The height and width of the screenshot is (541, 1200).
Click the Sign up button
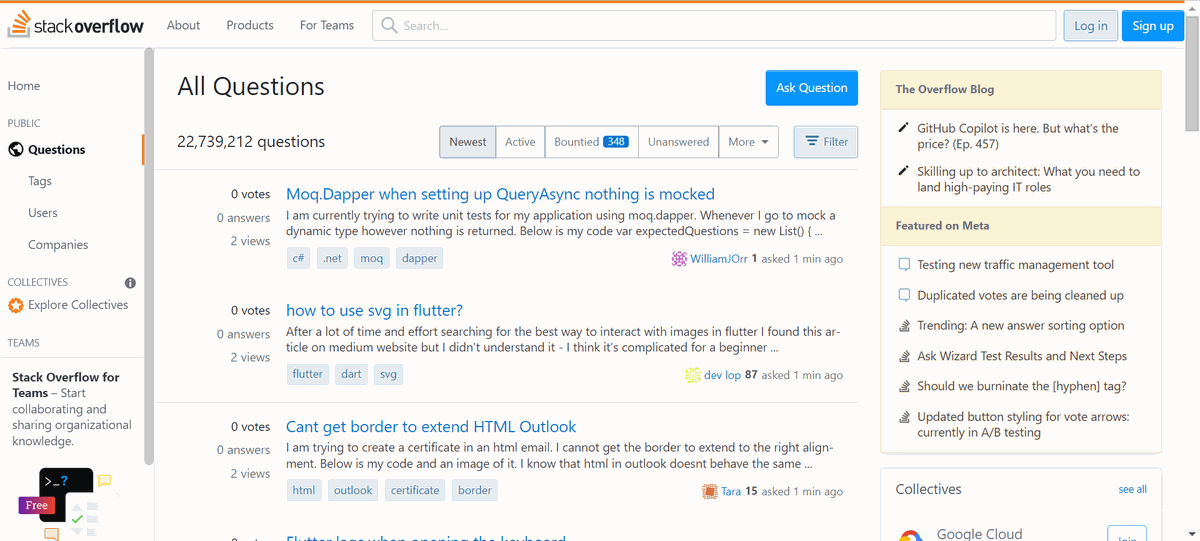click(1153, 26)
